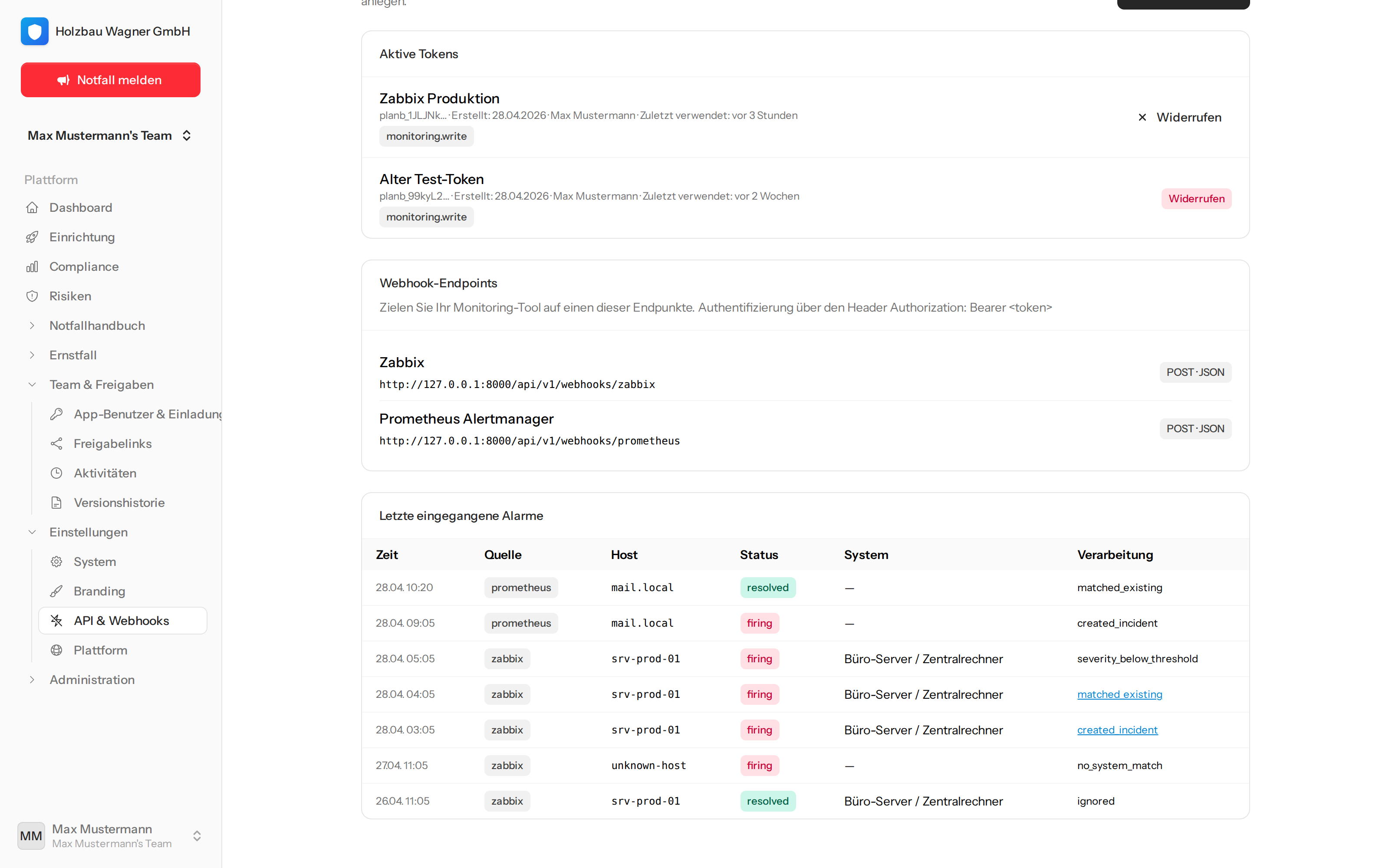Click the POST·JSON badge for Prometheus Alertmanager
Image resolution: width=1389 pixels, height=868 pixels.
click(x=1195, y=429)
